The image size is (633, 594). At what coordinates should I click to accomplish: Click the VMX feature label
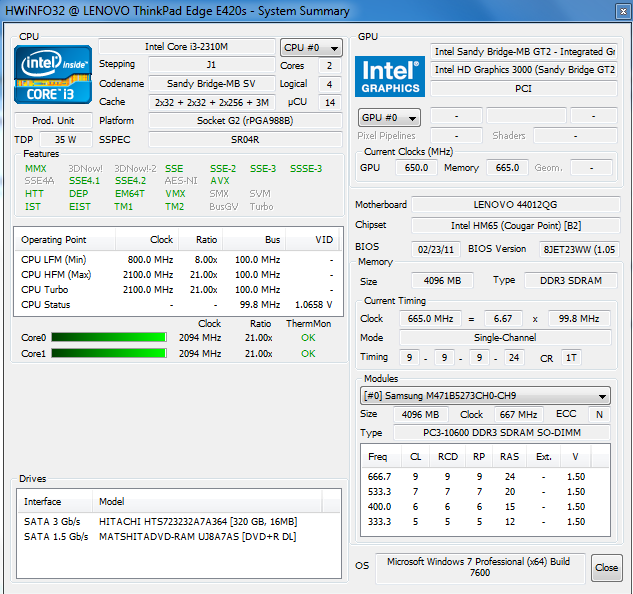coord(175,193)
